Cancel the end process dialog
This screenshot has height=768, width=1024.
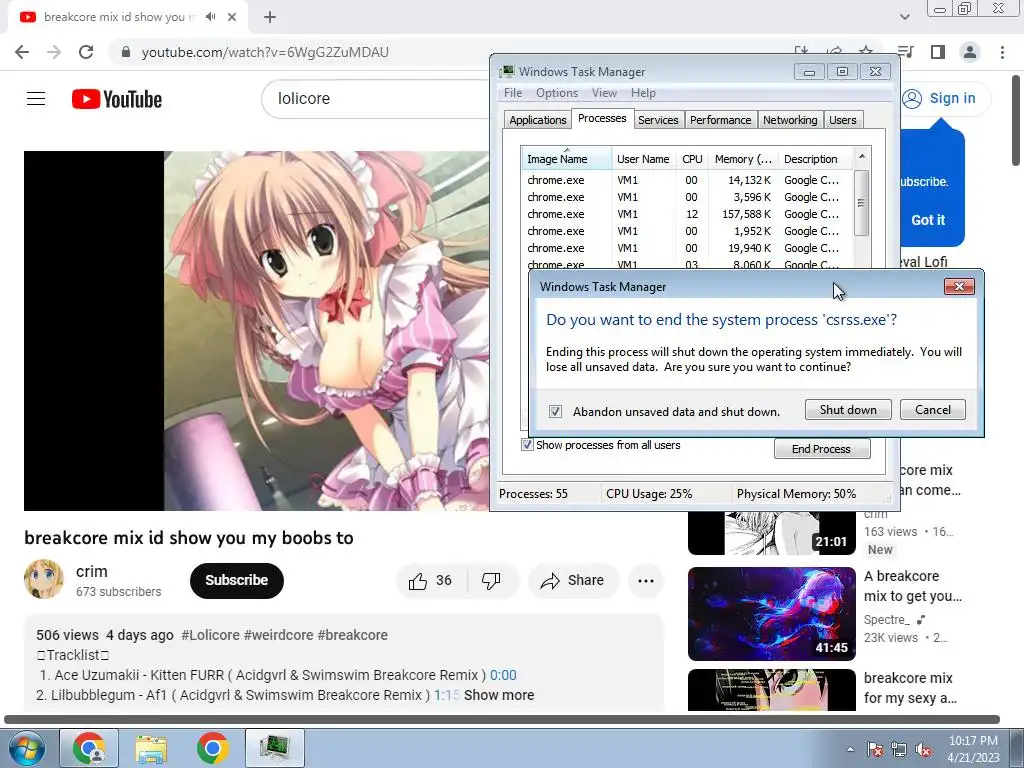[x=933, y=409]
